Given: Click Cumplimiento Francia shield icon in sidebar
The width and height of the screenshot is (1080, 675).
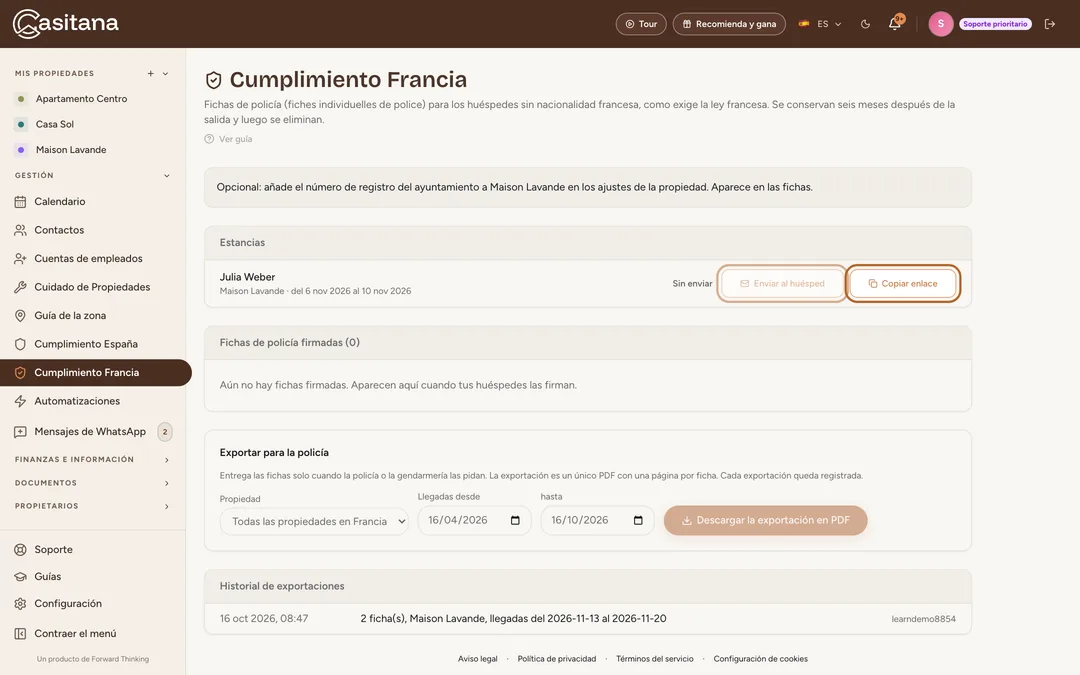Looking at the screenshot, I should 20,373.
